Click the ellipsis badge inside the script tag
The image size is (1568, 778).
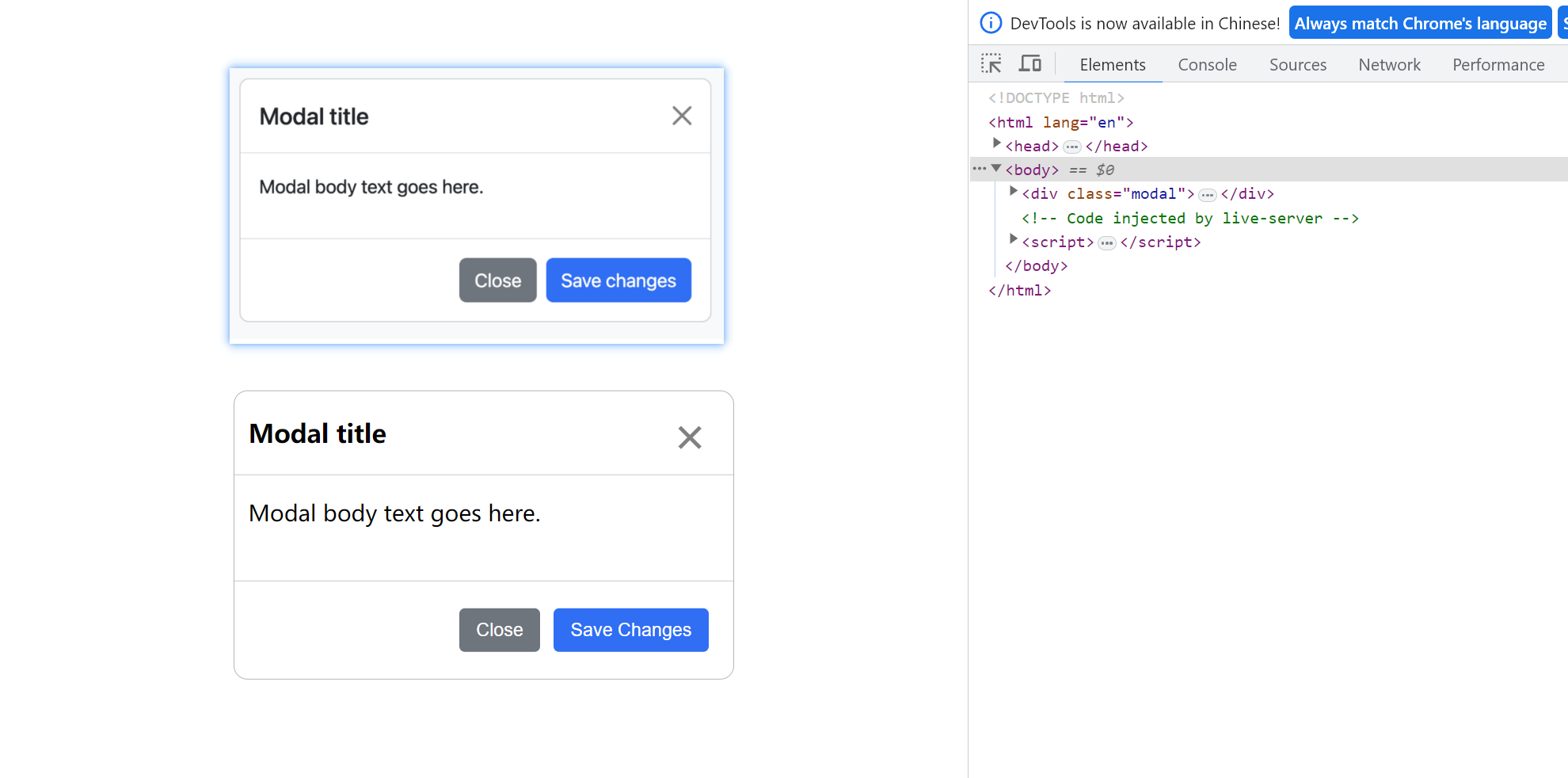coord(1106,243)
